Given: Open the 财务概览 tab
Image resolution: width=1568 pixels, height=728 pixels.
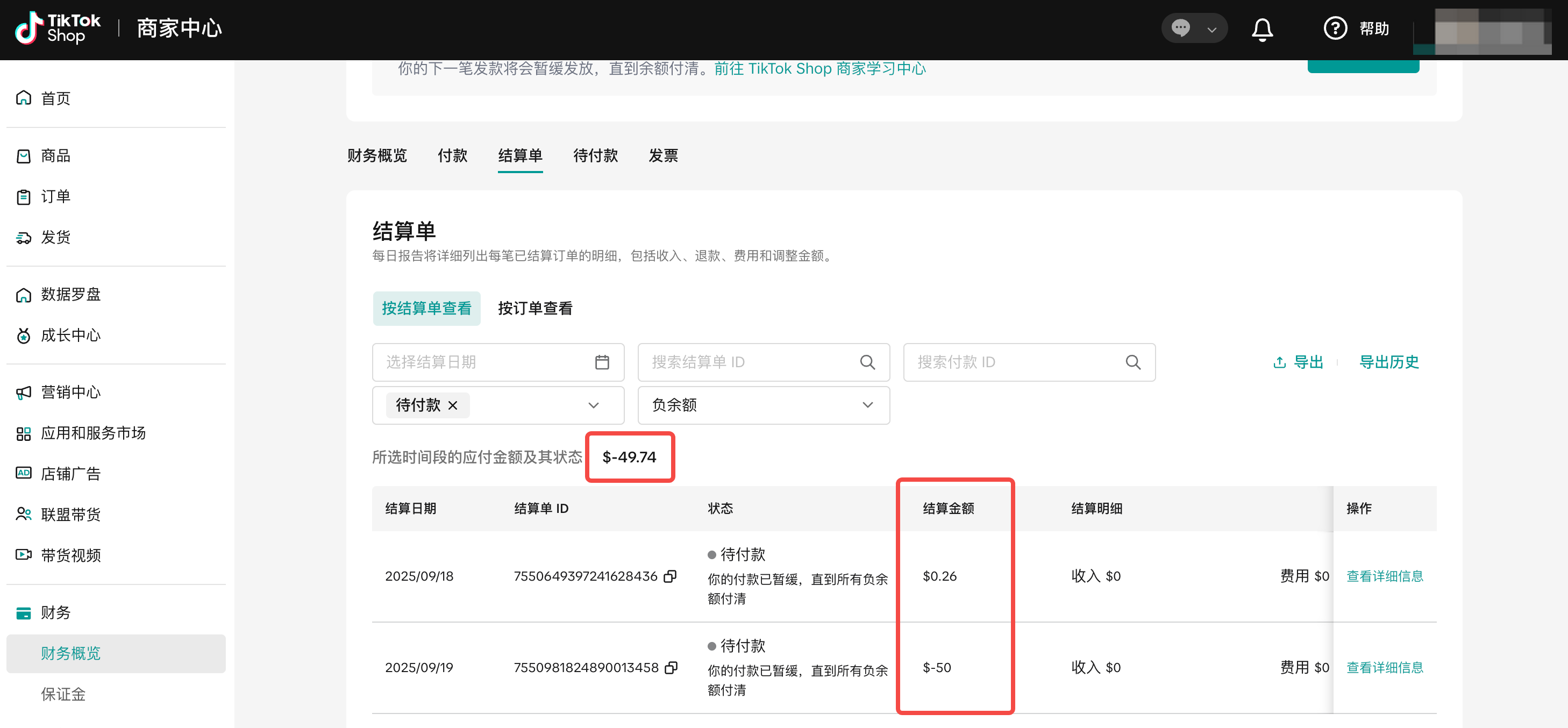Looking at the screenshot, I should pyautogui.click(x=377, y=156).
